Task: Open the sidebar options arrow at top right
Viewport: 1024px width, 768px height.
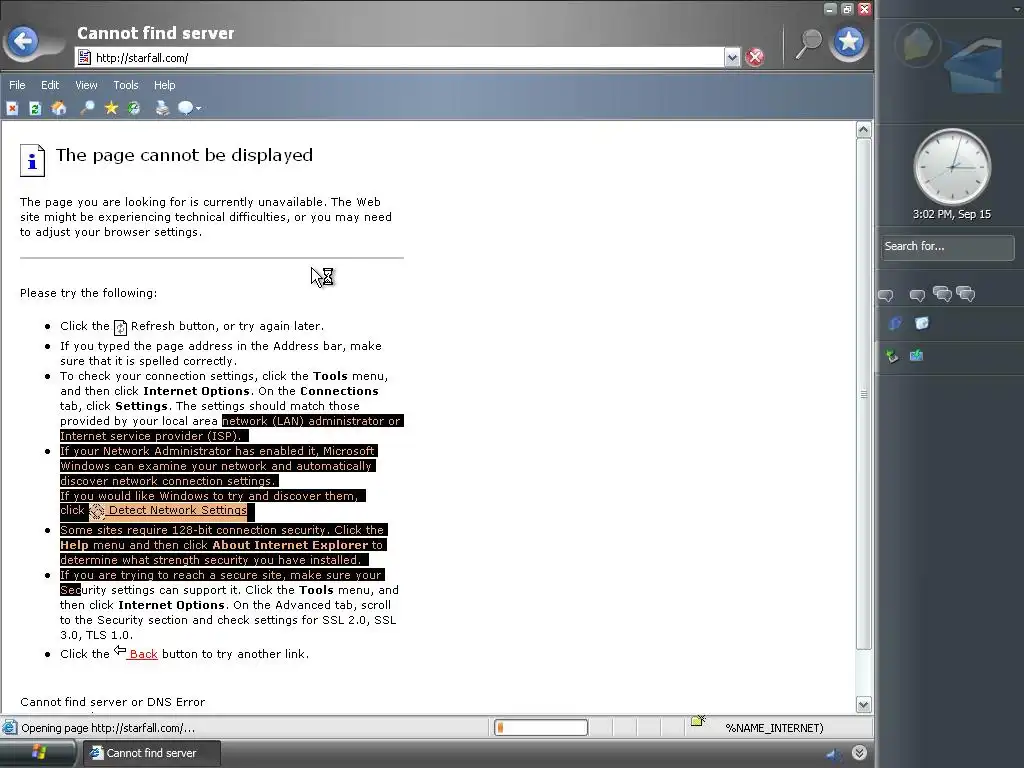Action: coord(1017,9)
